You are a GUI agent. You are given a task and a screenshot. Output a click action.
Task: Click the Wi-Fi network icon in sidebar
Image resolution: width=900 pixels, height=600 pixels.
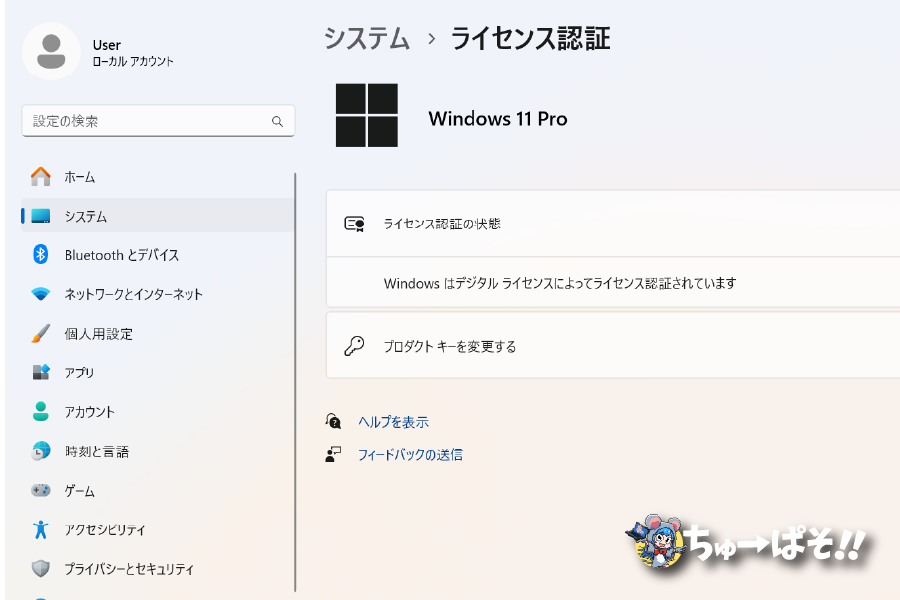pos(41,294)
